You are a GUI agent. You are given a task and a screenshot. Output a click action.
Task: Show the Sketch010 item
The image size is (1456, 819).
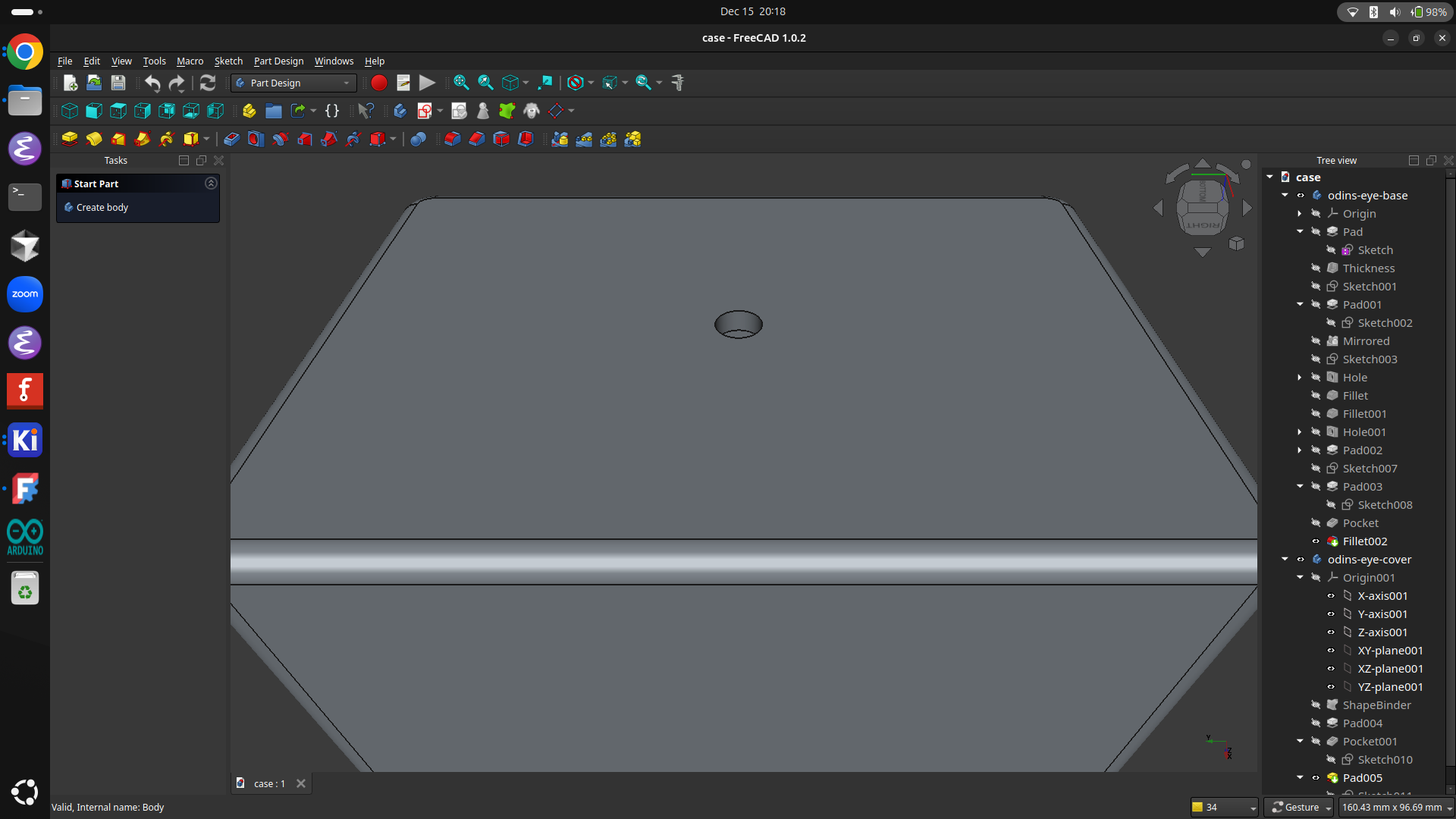pos(1332,759)
